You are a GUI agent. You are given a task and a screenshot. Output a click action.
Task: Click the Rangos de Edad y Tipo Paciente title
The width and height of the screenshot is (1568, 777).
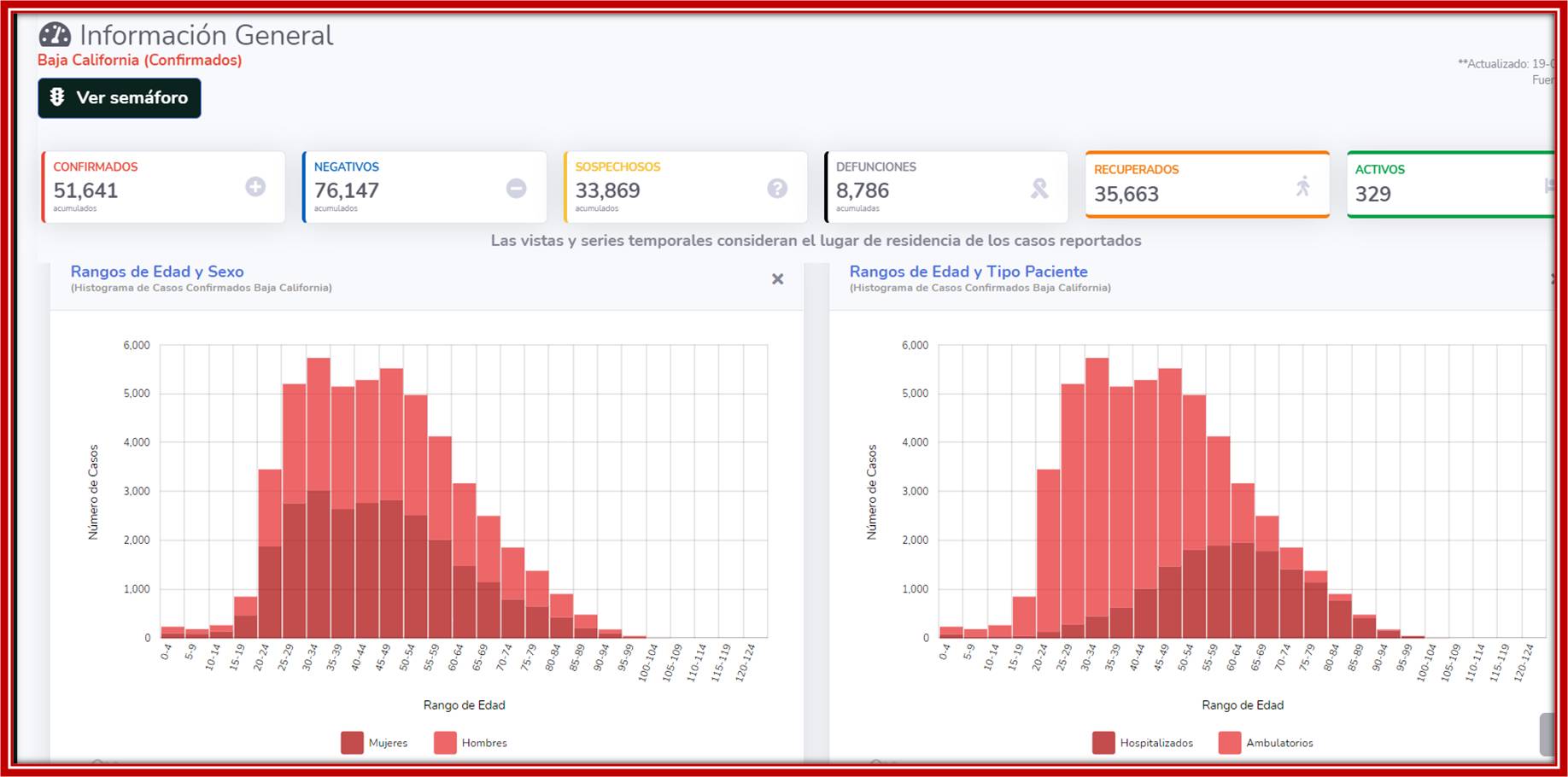(x=968, y=272)
